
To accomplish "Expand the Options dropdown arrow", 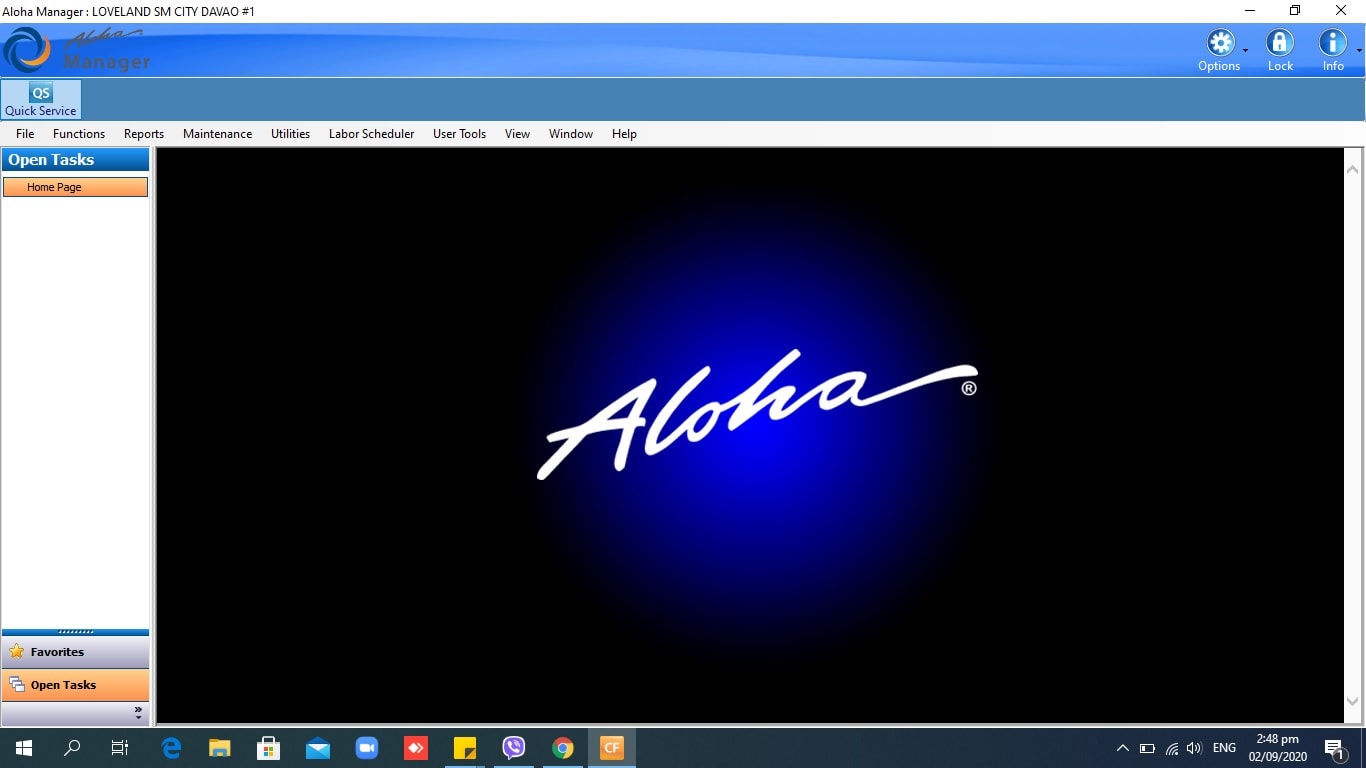I will click(1245, 50).
